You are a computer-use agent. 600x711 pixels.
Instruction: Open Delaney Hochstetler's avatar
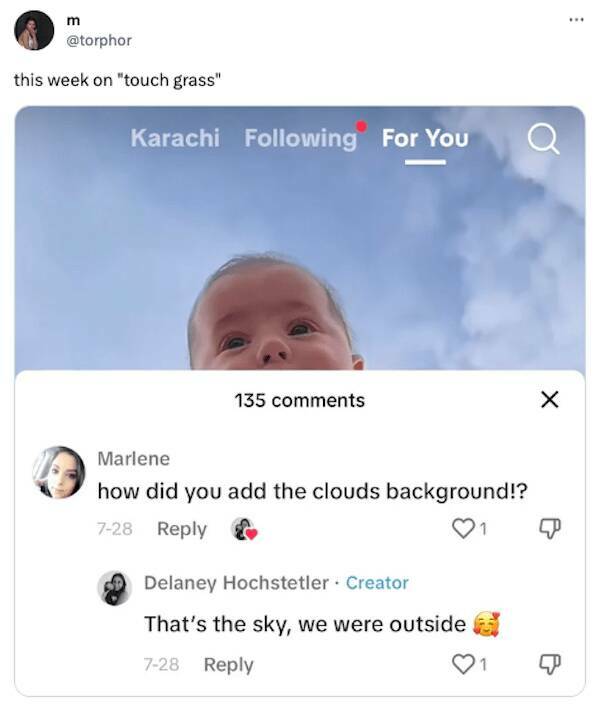114,588
